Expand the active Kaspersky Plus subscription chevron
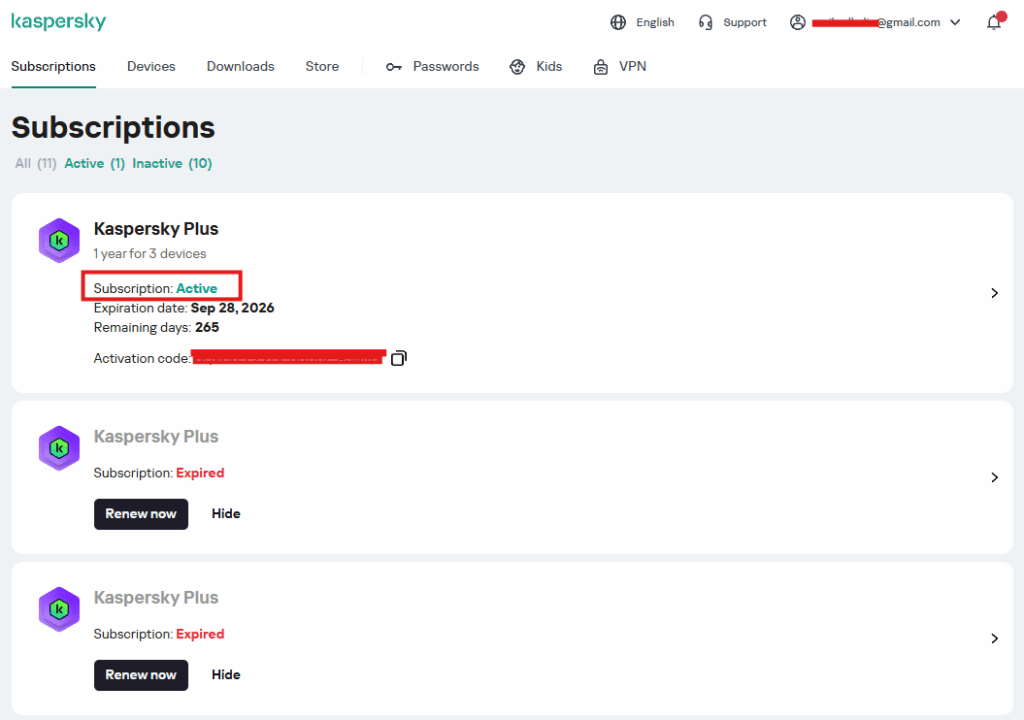Screen dimensions: 1024x720 (994, 293)
